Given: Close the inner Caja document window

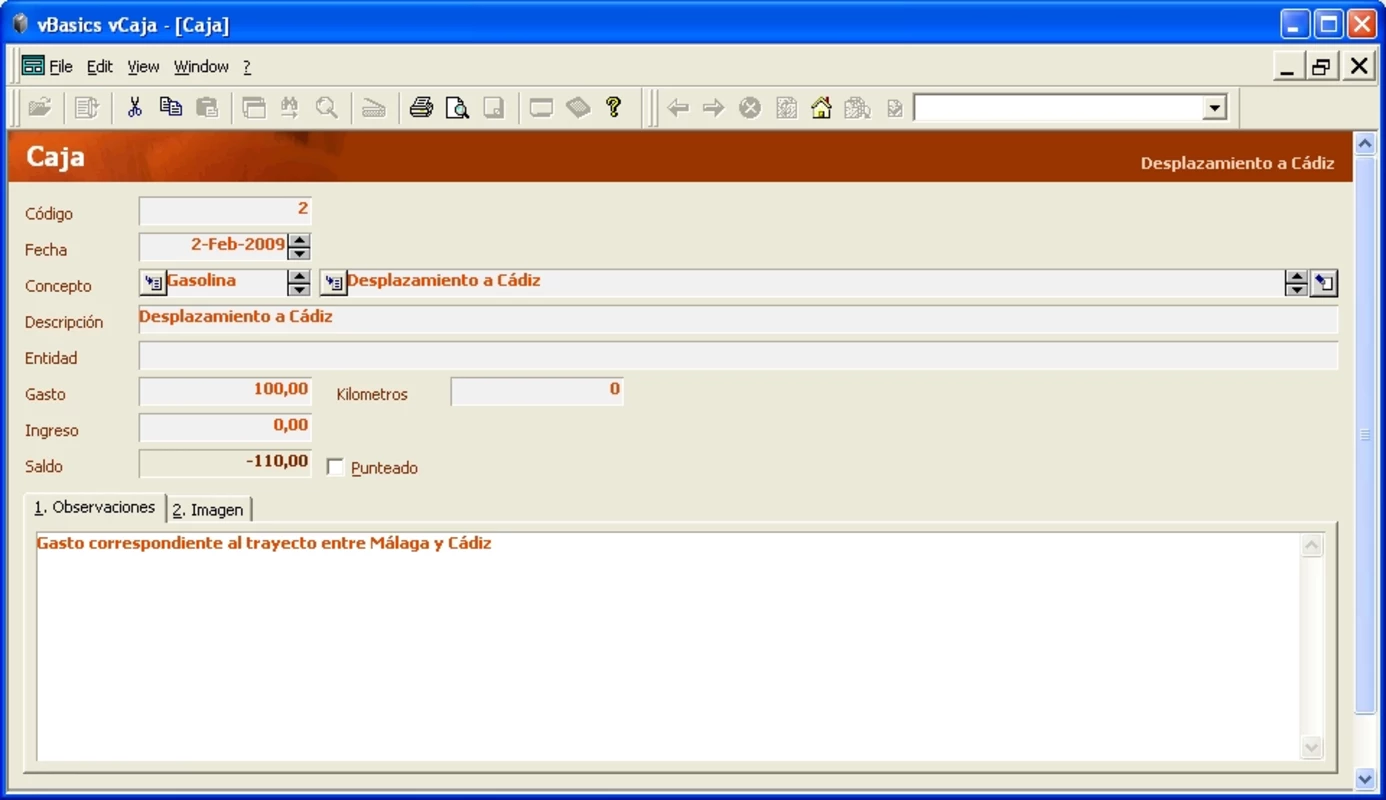Looking at the screenshot, I should (1359, 67).
